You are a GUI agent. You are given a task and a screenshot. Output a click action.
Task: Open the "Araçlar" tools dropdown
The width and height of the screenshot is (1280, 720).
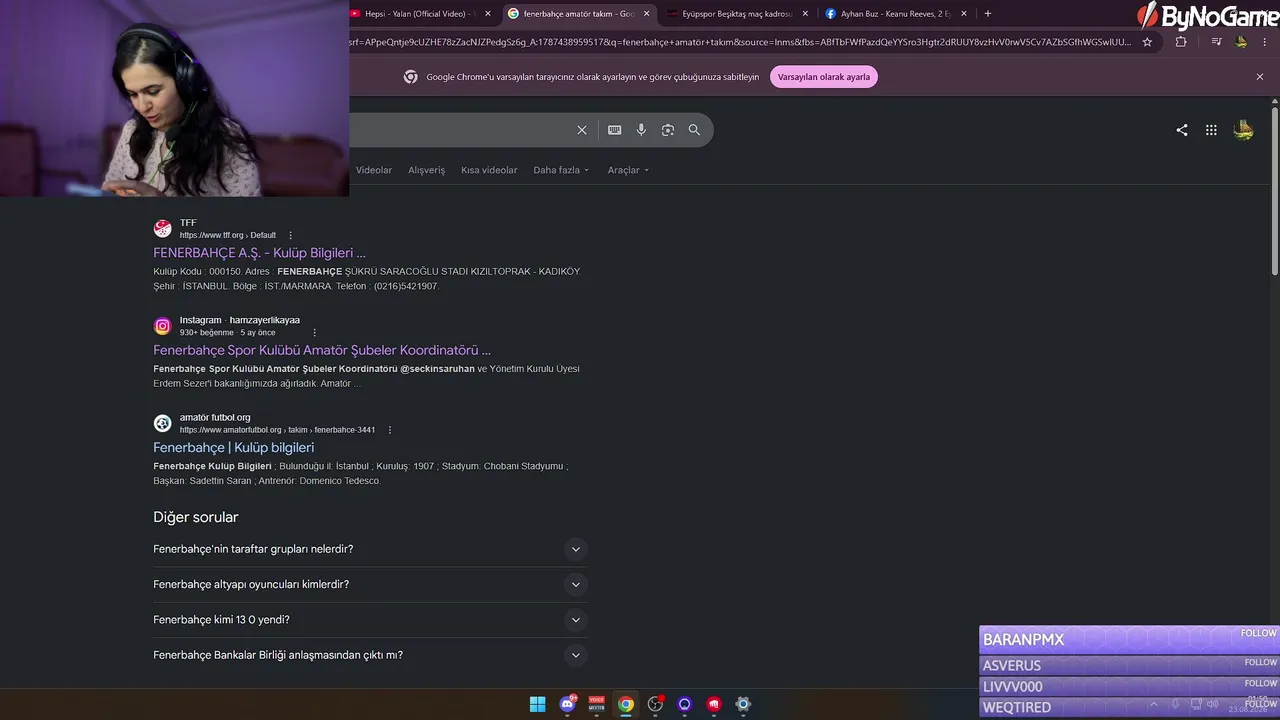pyautogui.click(x=628, y=170)
